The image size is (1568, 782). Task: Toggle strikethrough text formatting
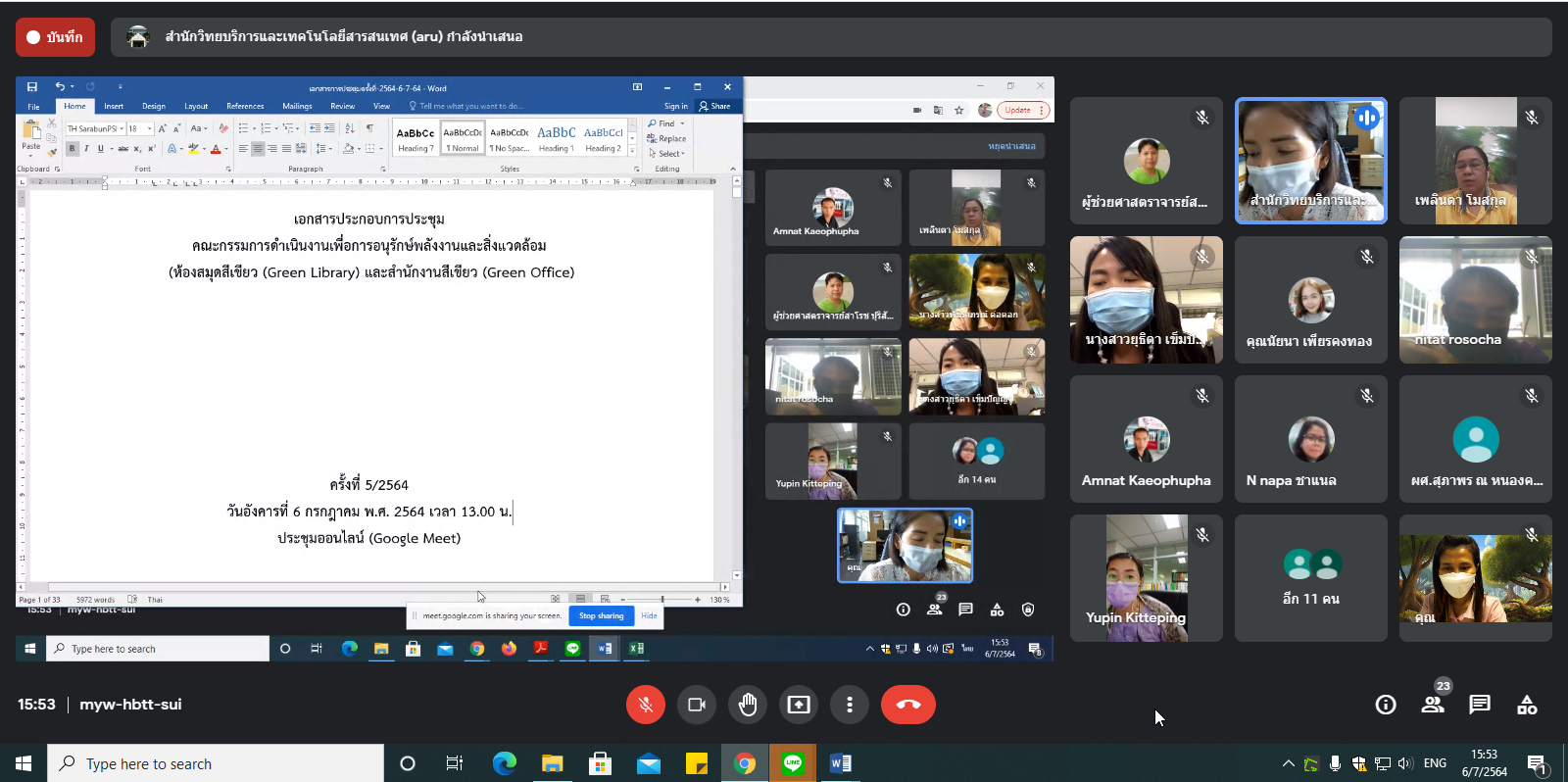tap(122, 149)
